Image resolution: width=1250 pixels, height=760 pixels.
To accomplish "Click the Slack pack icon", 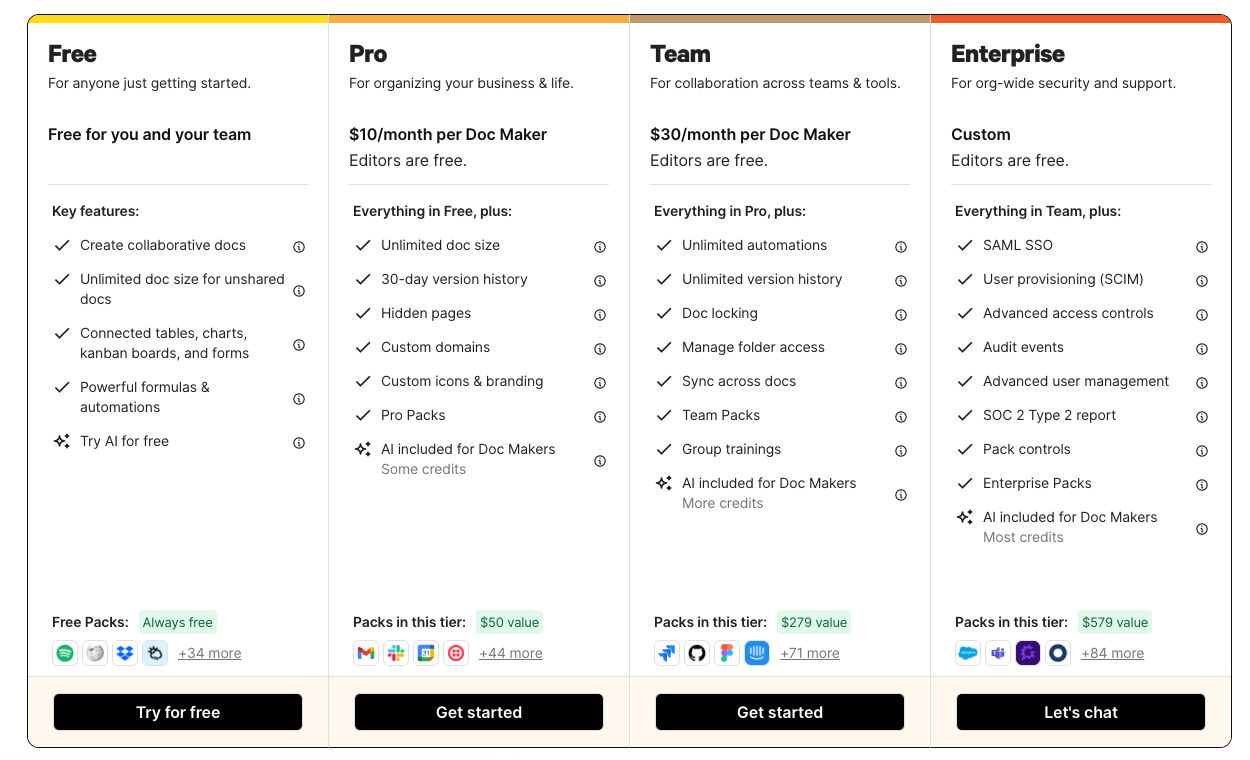I will point(396,653).
